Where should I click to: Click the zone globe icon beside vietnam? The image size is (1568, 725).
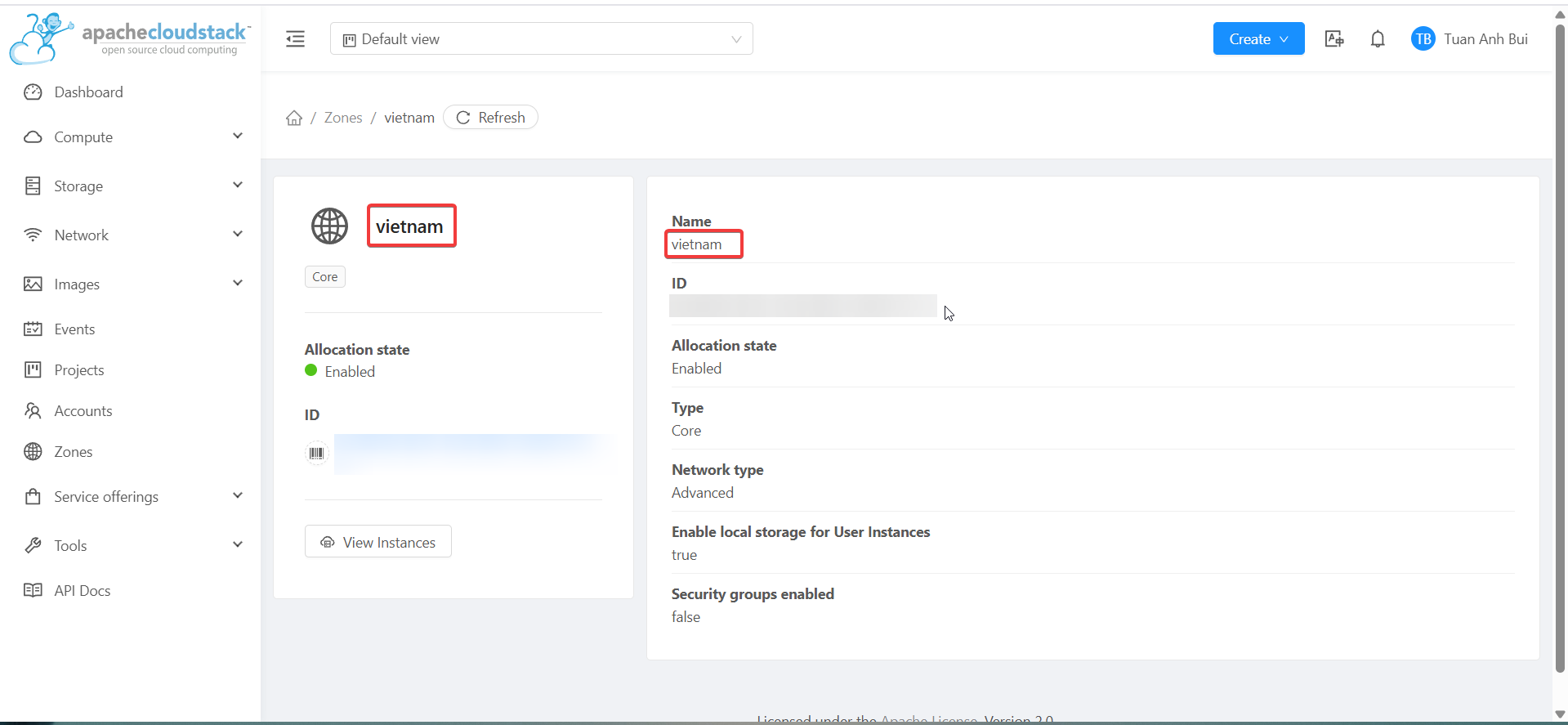[x=329, y=226]
